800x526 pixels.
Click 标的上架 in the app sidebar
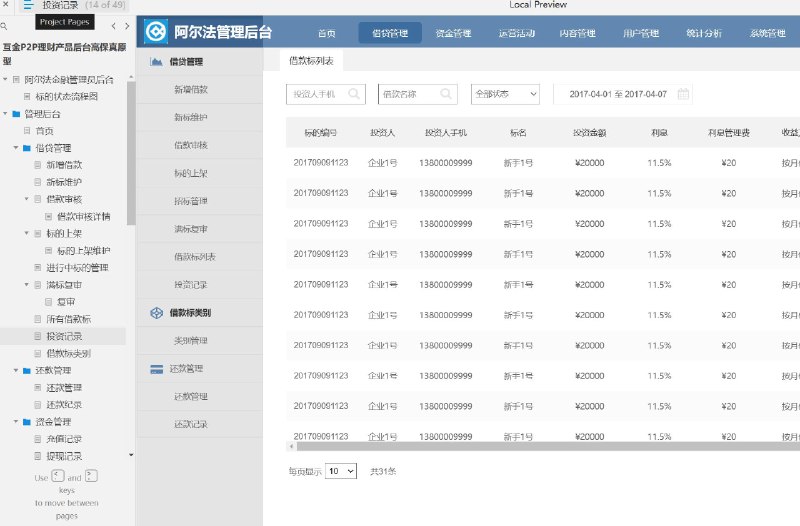(x=191, y=173)
